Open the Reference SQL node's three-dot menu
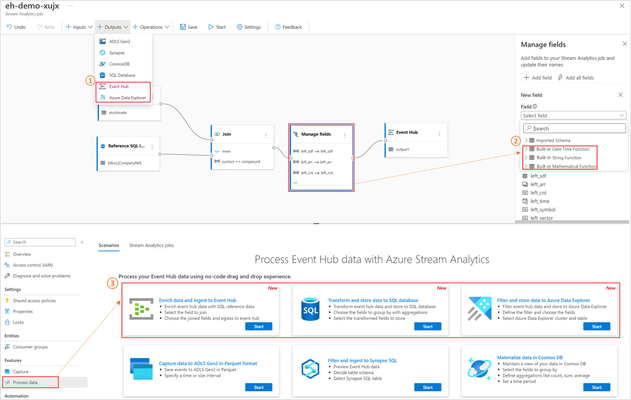 coord(152,147)
